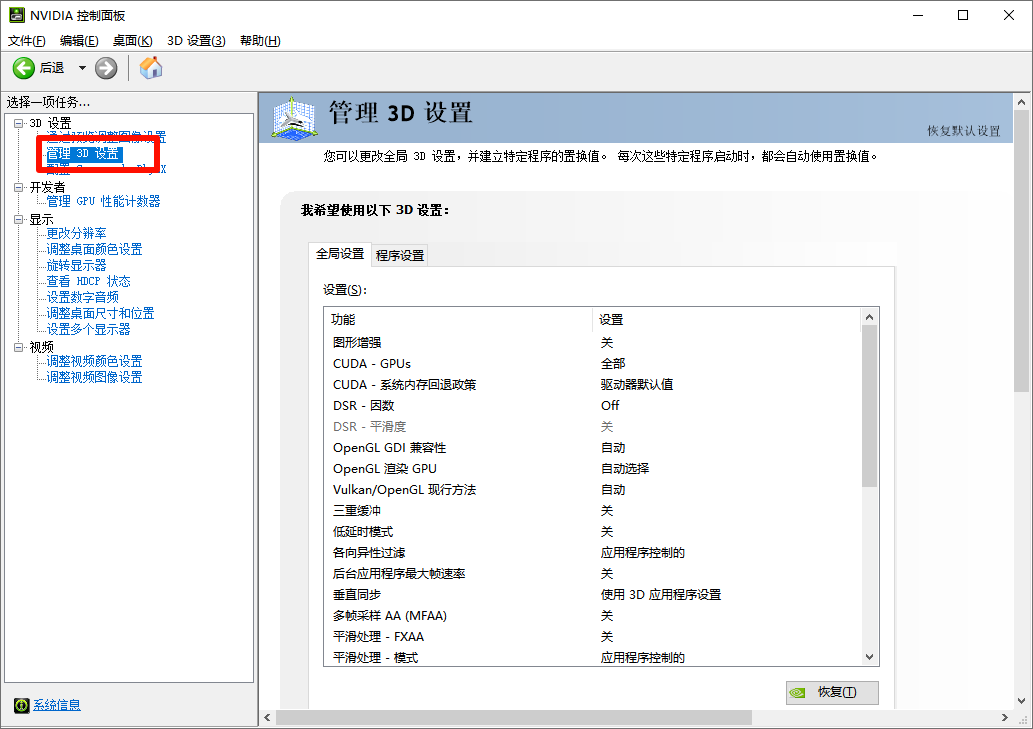Open the Back history dropdown arrow

[x=82, y=68]
